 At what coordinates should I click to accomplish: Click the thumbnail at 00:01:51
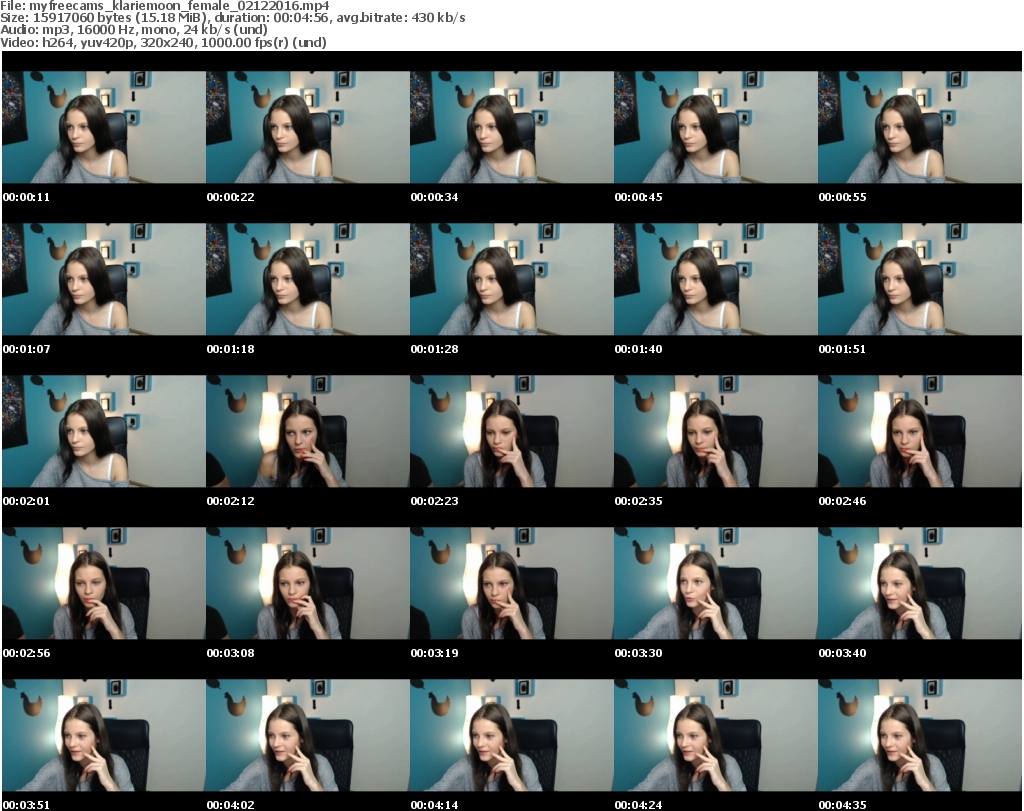pos(919,278)
